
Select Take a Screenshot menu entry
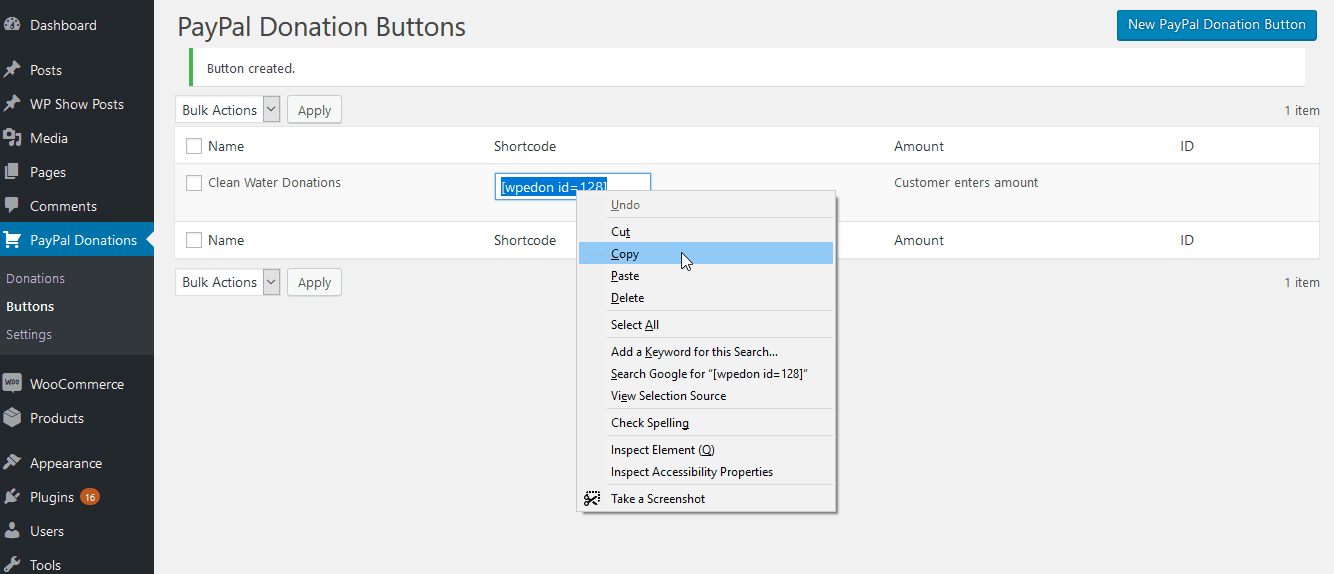point(706,499)
